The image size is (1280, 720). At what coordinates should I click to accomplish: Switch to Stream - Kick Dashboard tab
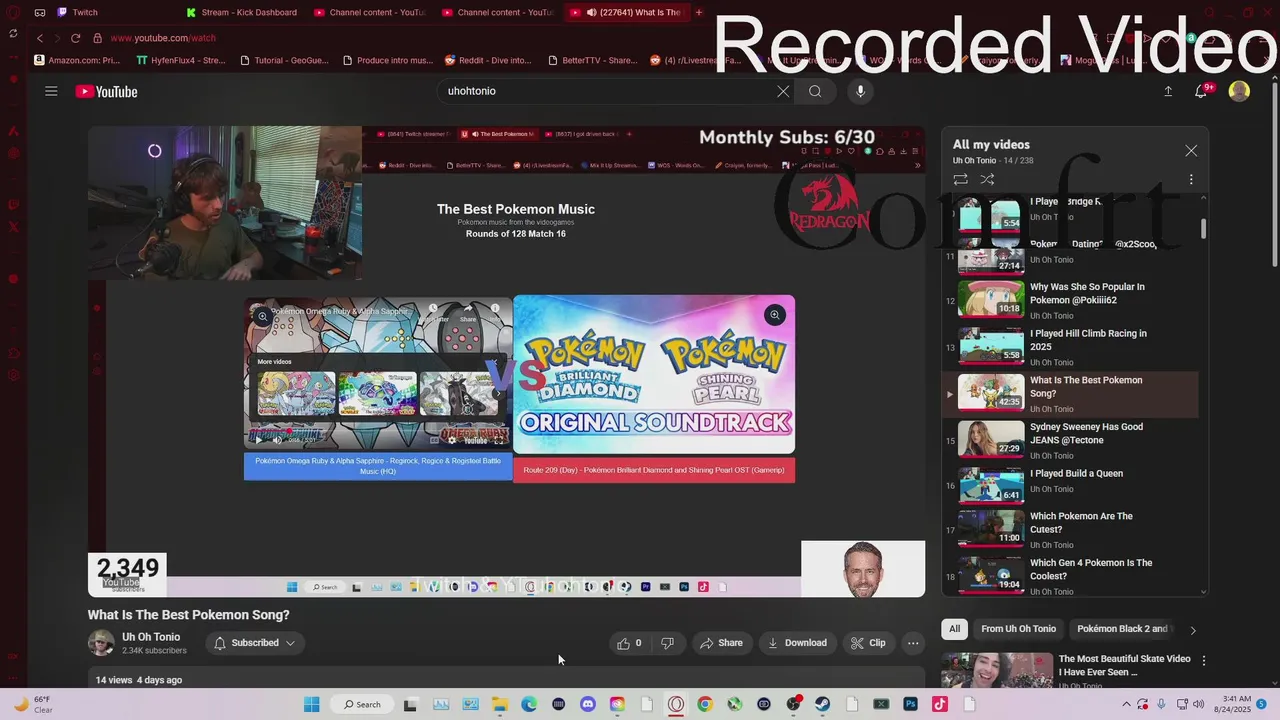[242, 12]
